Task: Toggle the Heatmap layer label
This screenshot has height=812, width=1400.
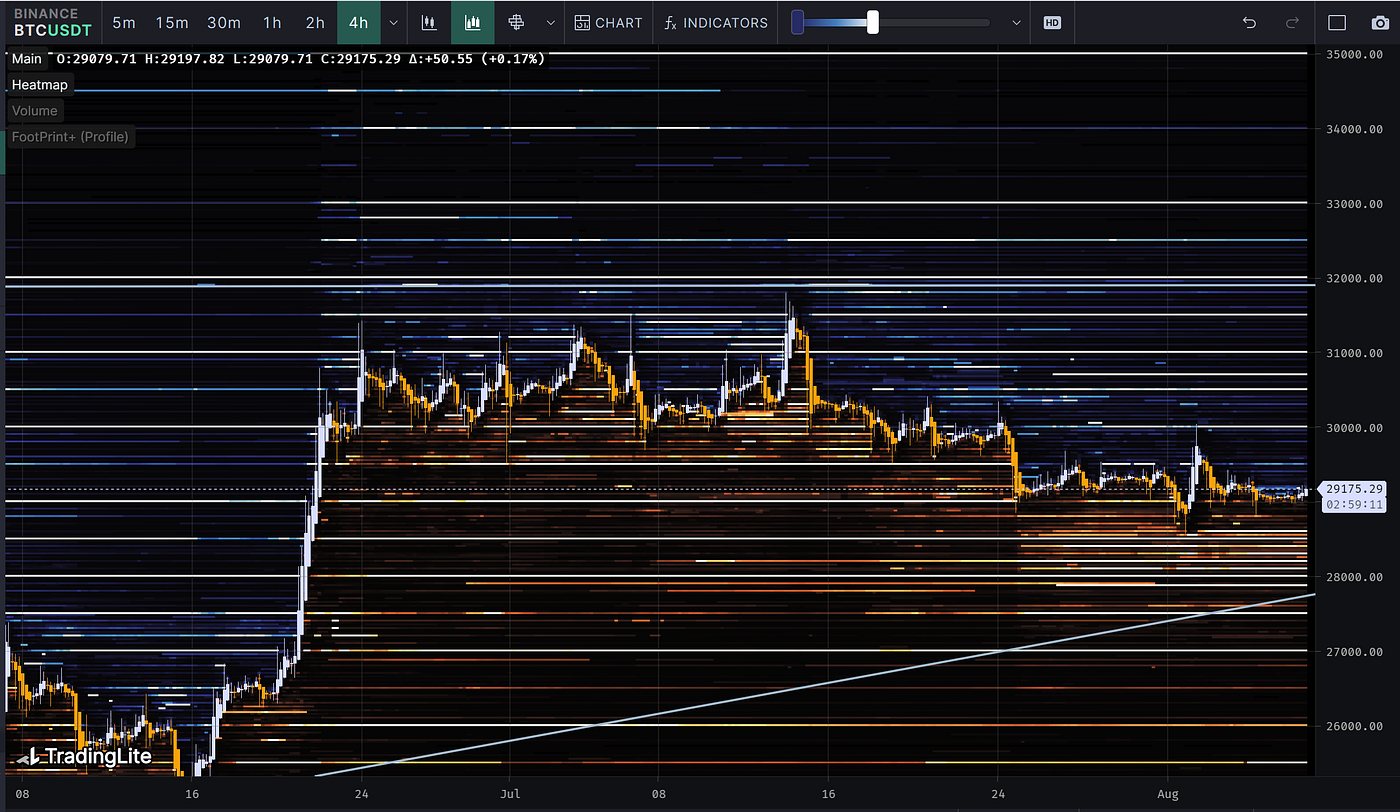Action: (x=40, y=85)
